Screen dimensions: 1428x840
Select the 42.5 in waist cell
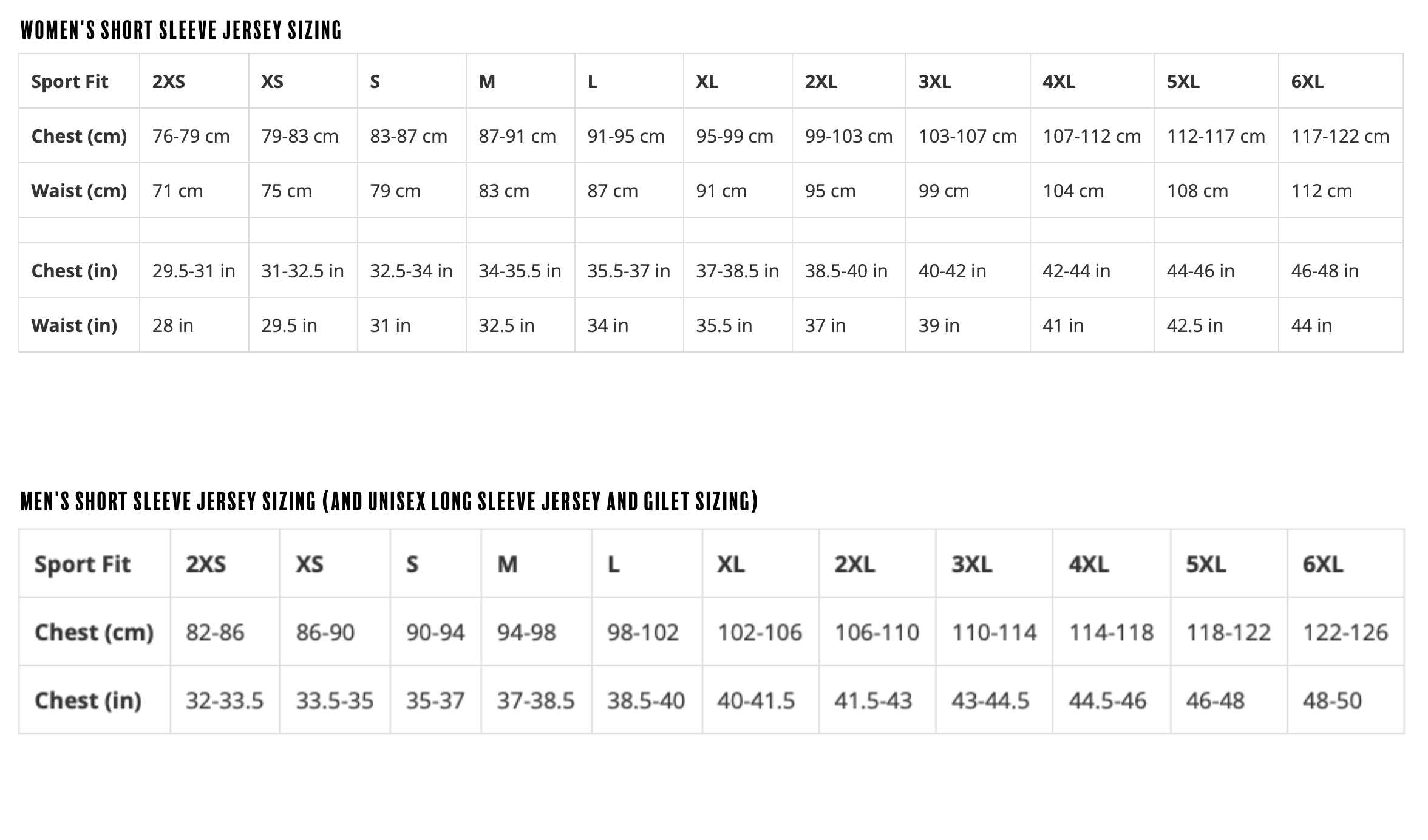[x=1194, y=326]
